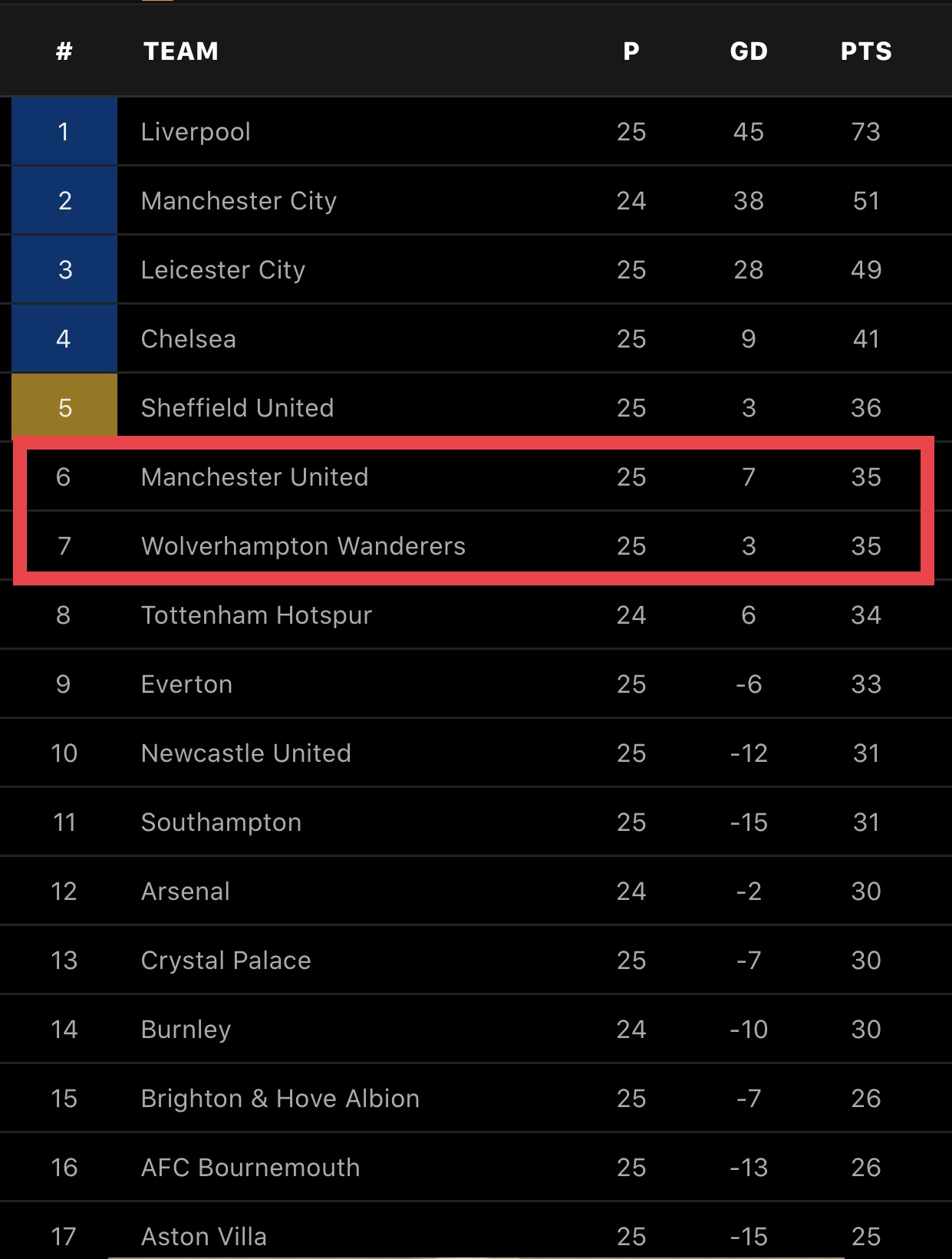Sort by the PTS column header
The height and width of the screenshot is (1259, 952).
pyautogui.click(x=866, y=51)
